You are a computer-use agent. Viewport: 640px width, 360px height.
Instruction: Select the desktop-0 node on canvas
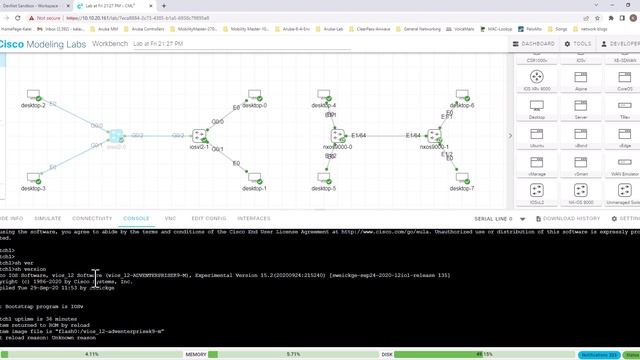255,96
